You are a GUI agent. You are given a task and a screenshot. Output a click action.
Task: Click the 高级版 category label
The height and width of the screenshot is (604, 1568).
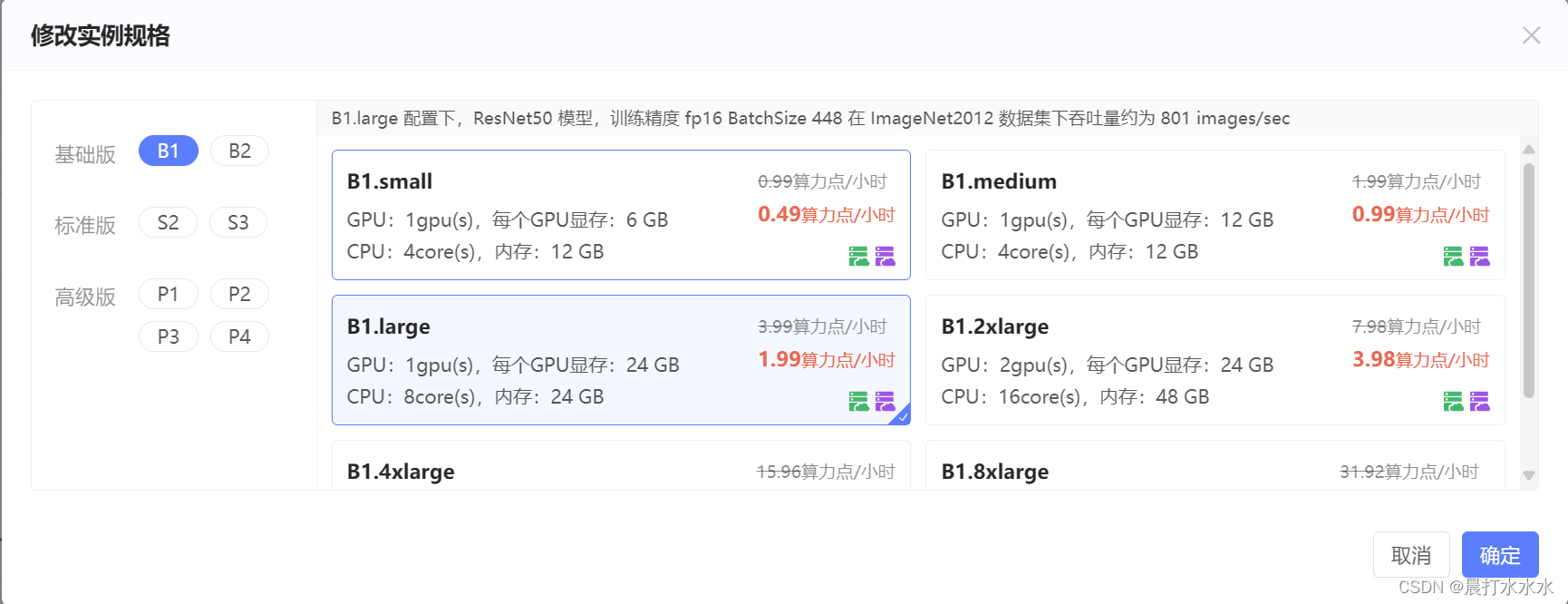[84, 297]
